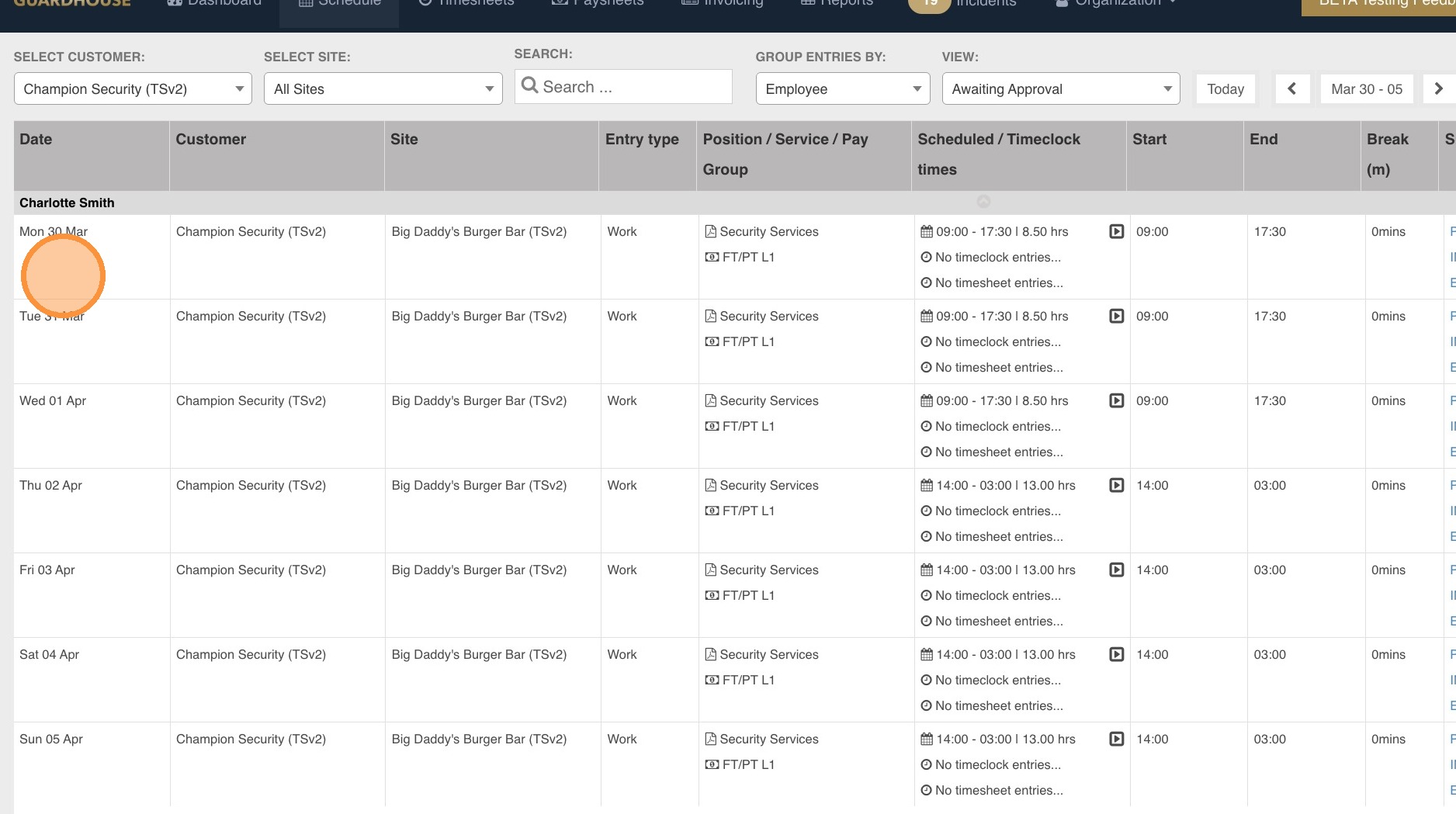
Task: Click the 09:00 - 17:30 schedule for Tue 31 Mar
Action: pos(1002,316)
